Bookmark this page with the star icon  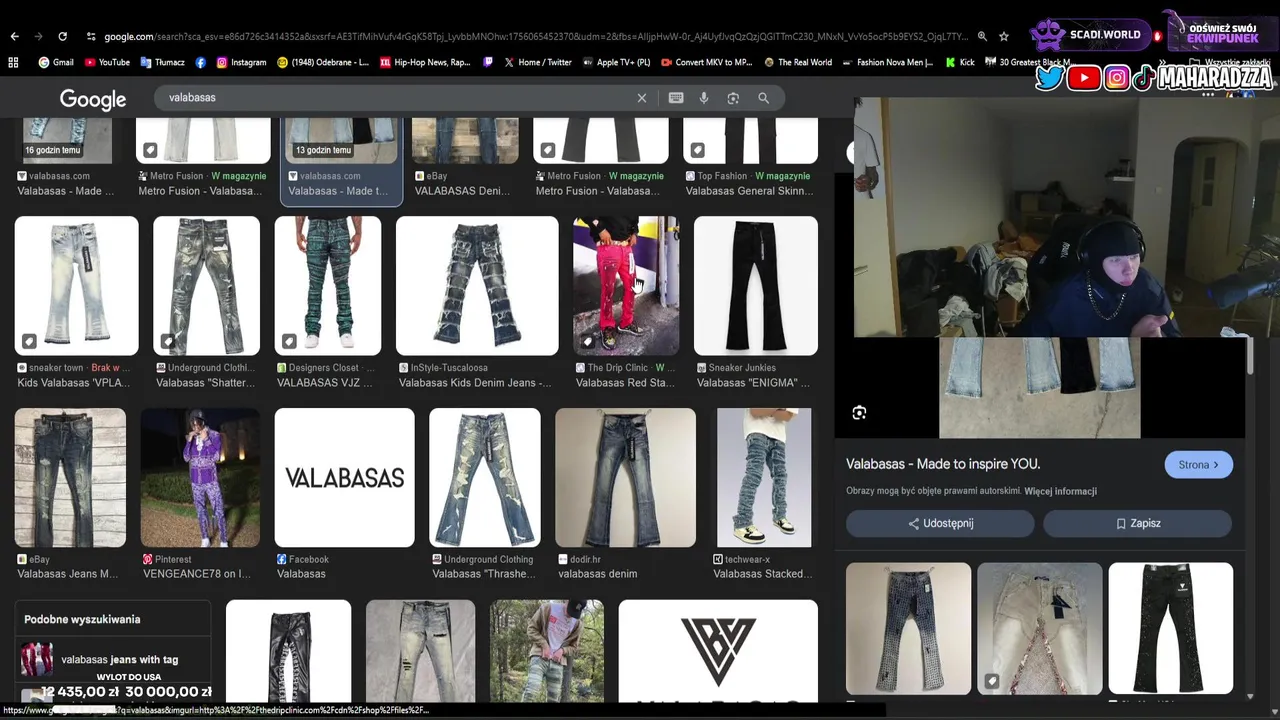(1004, 36)
